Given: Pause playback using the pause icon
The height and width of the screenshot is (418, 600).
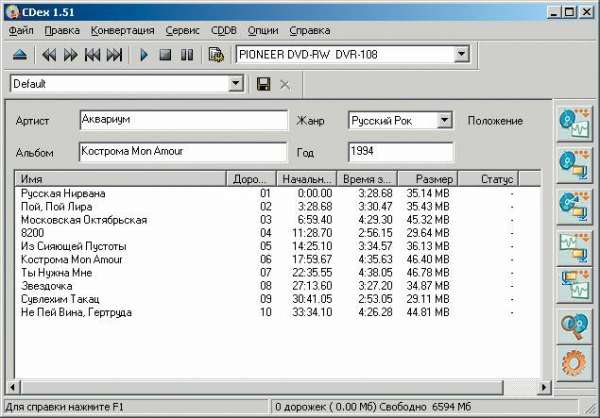Looking at the screenshot, I should point(186,54).
